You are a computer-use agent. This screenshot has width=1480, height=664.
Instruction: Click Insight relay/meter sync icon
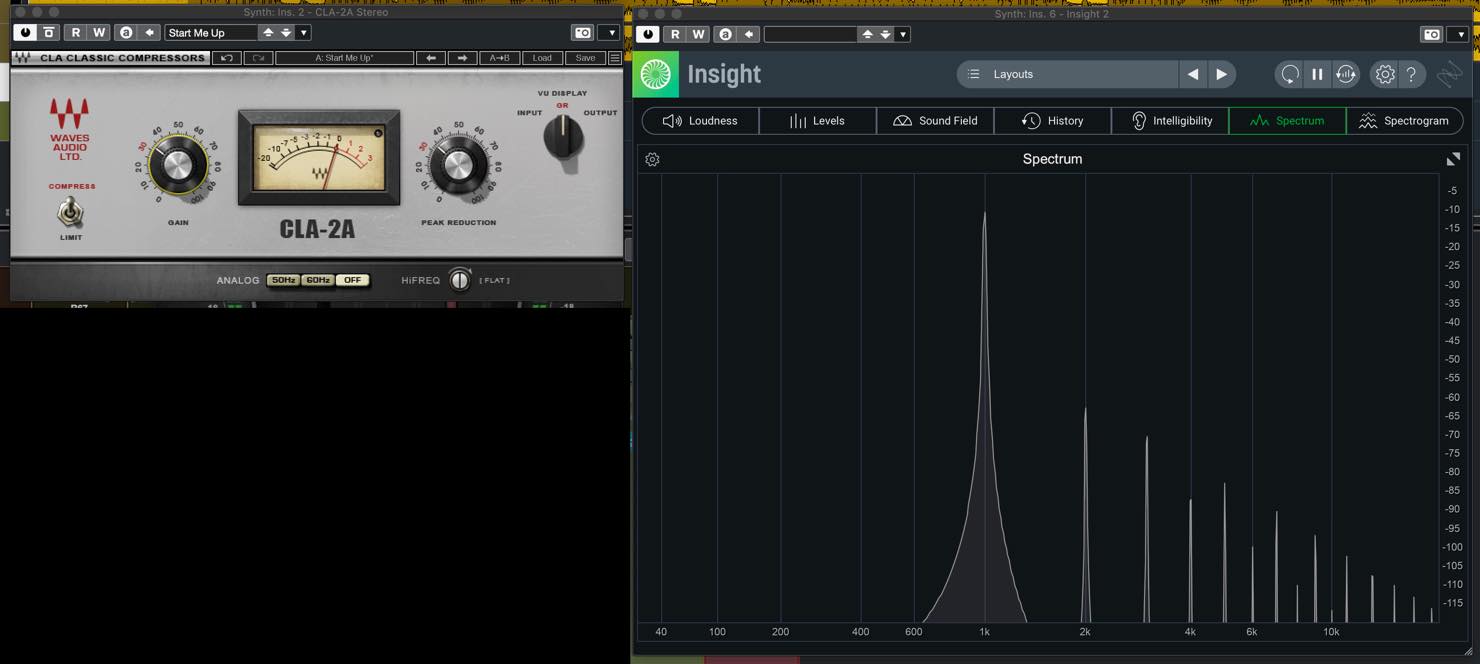tap(1346, 74)
